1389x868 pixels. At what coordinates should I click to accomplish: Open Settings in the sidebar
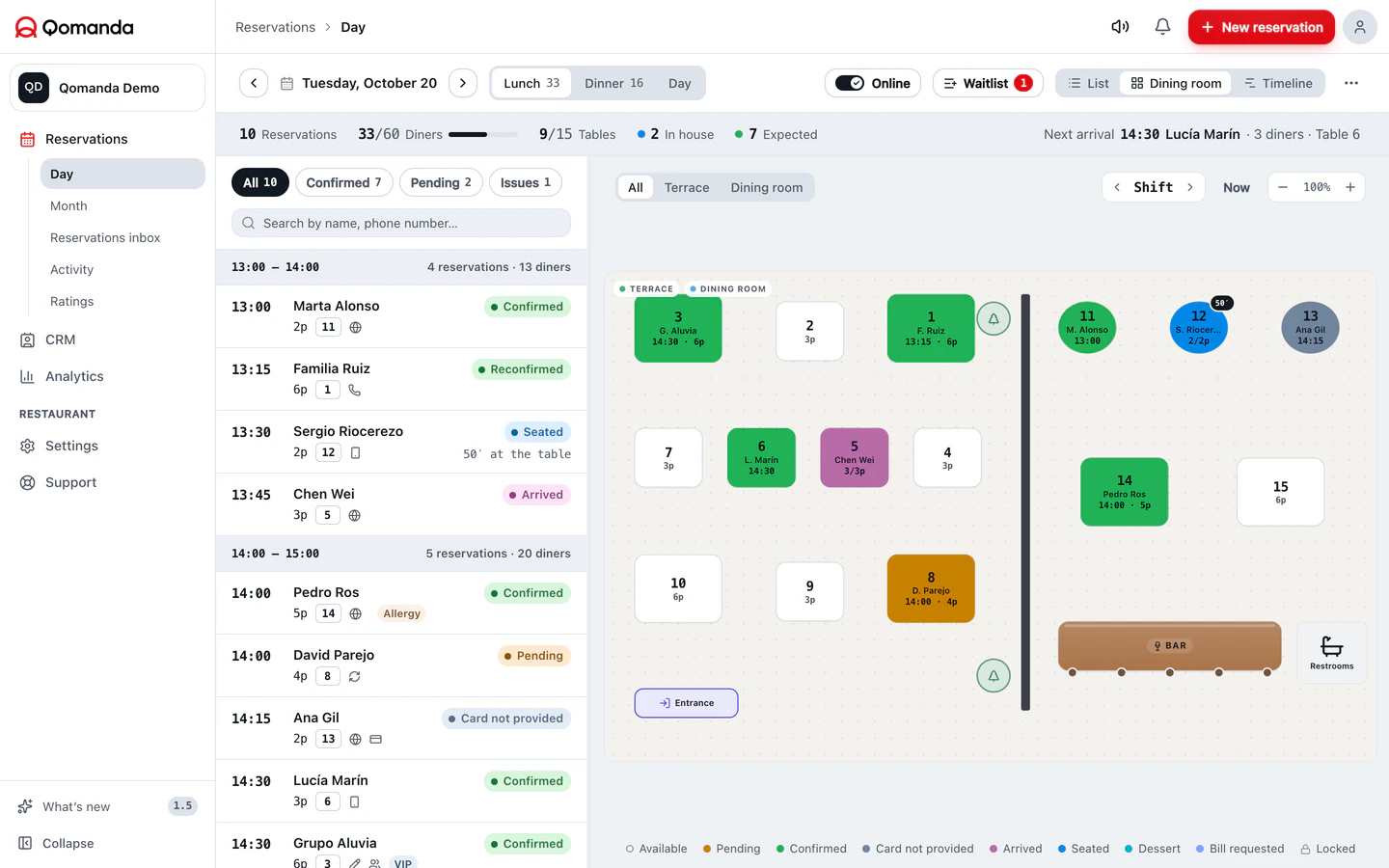click(x=71, y=446)
